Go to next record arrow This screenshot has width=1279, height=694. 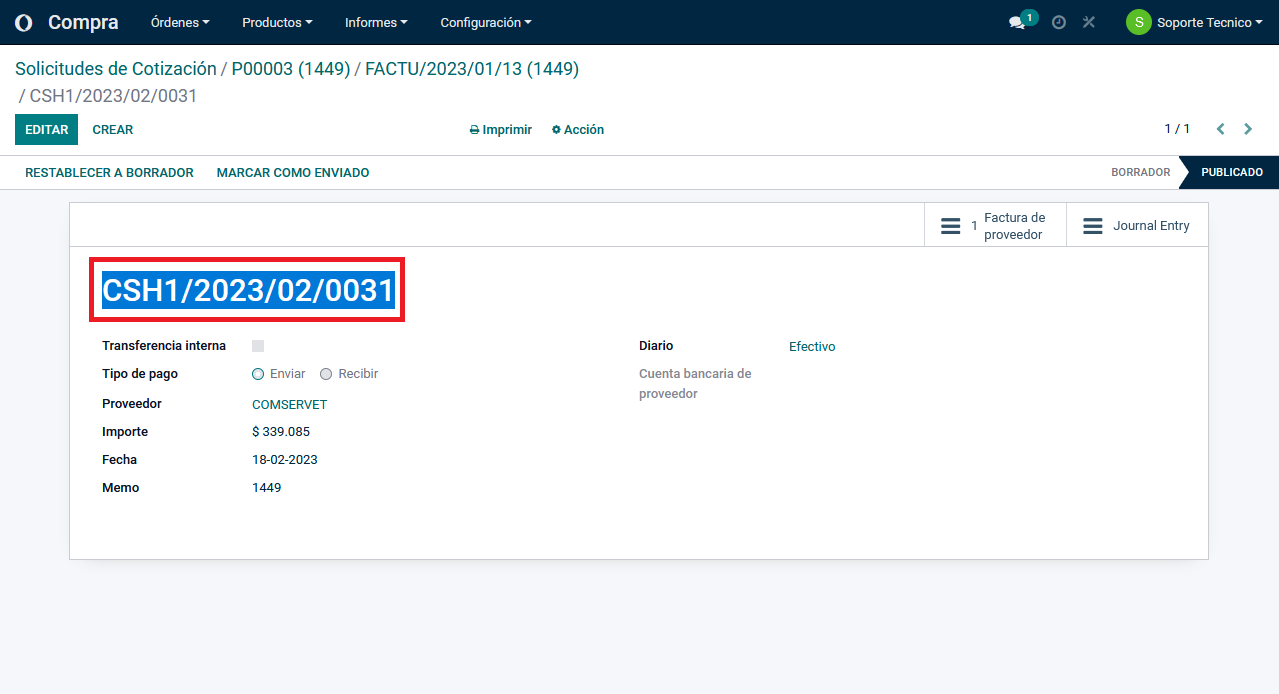[x=1248, y=129]
